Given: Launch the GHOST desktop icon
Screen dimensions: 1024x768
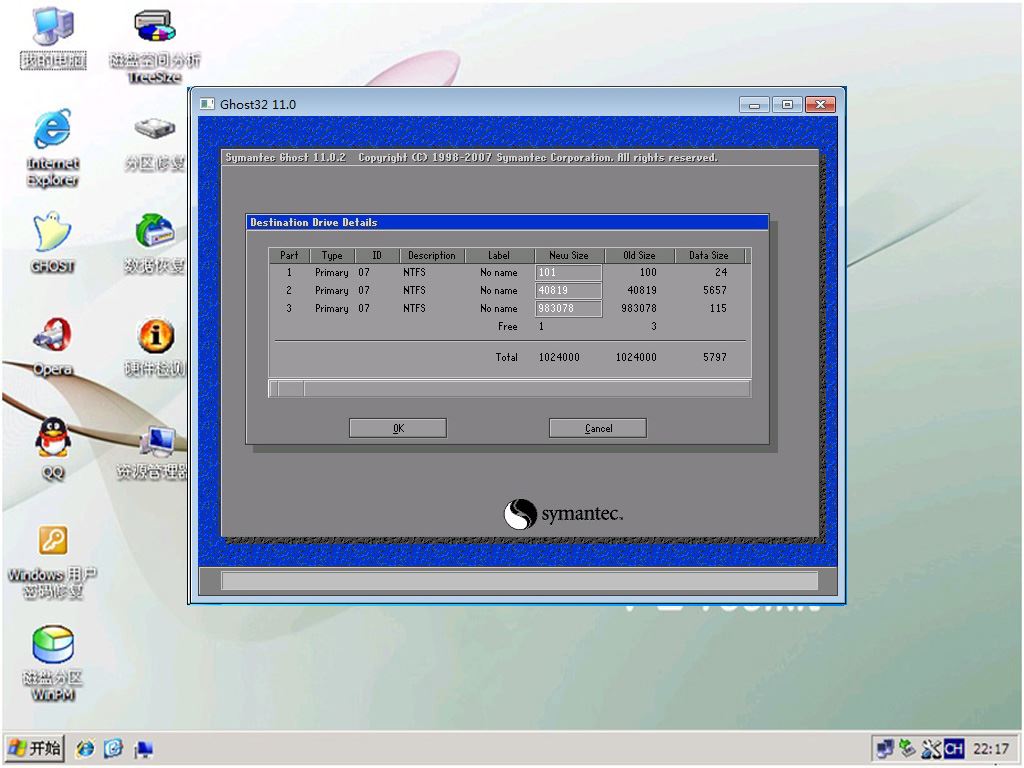Looking at the screenshot, I should (x=52, y=242).
